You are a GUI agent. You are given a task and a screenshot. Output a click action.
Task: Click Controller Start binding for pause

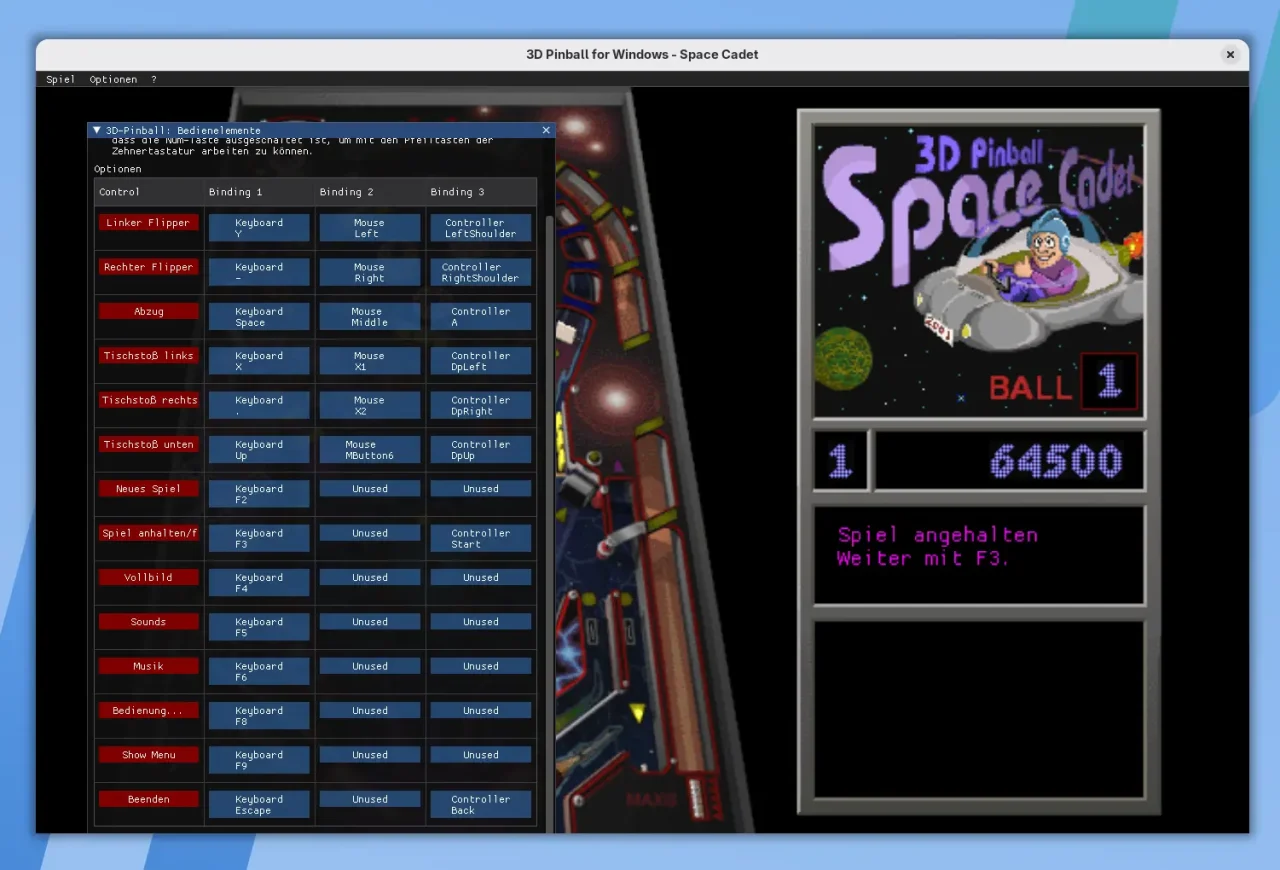coord(480,539)
